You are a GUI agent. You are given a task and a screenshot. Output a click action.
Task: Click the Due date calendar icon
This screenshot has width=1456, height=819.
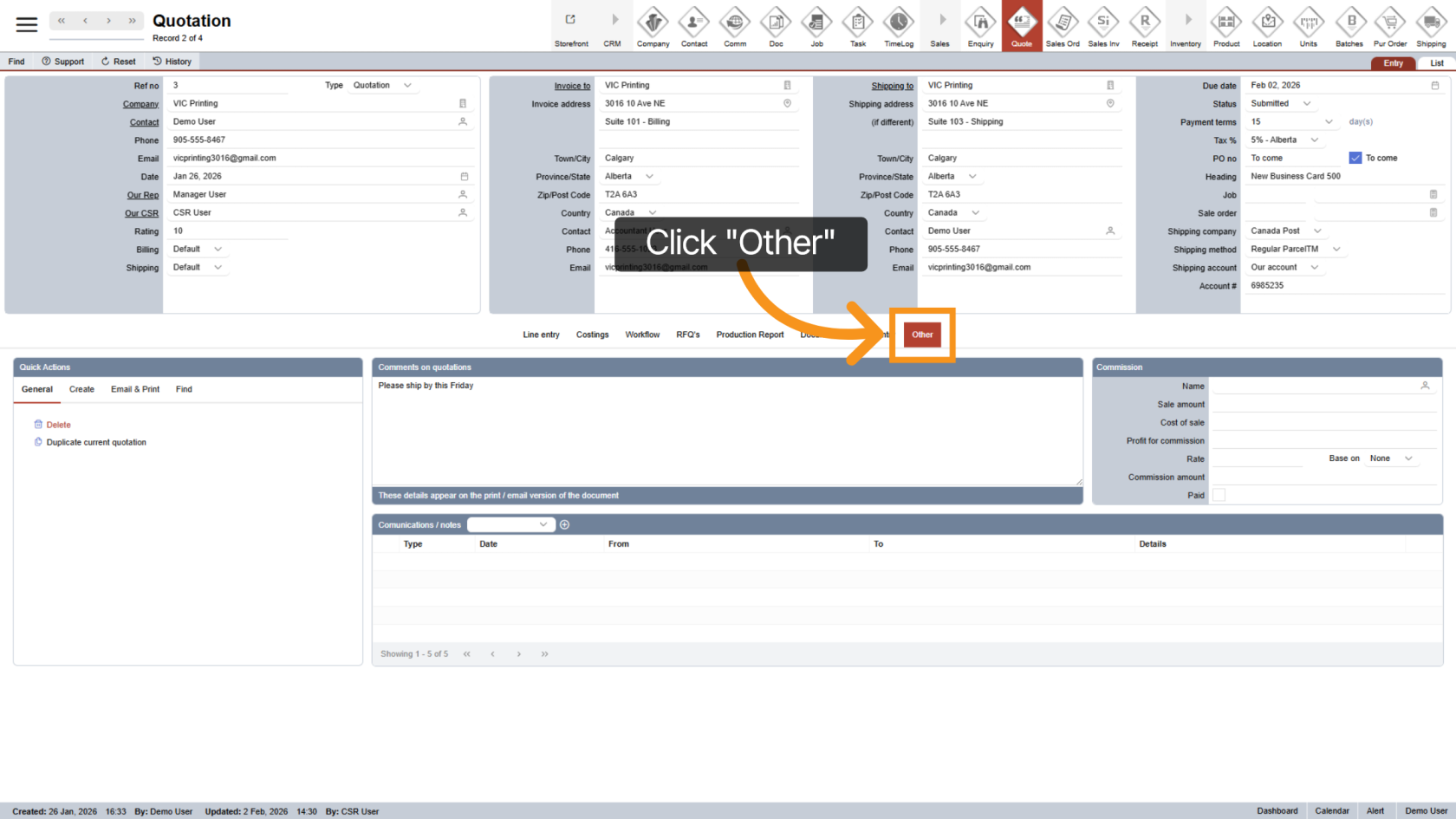tap(1434, 86)
